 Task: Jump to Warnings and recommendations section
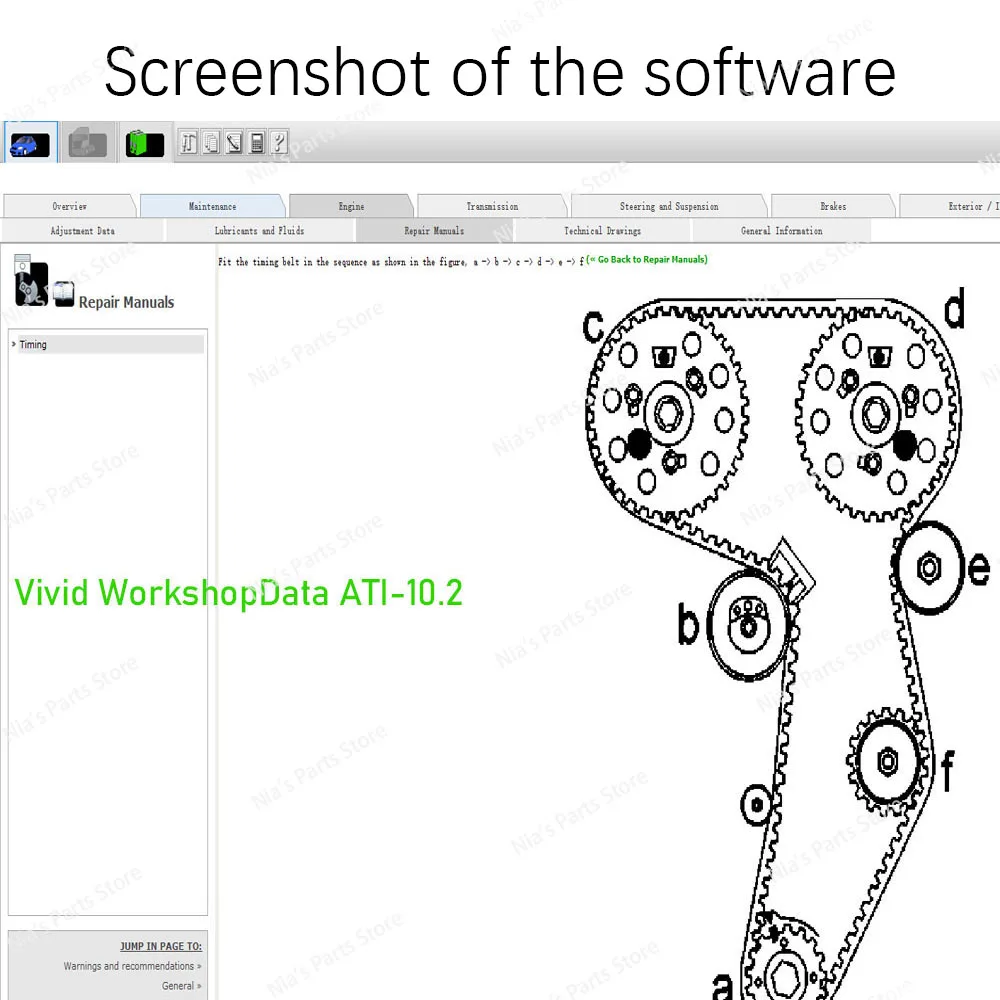tap(132, 966)
